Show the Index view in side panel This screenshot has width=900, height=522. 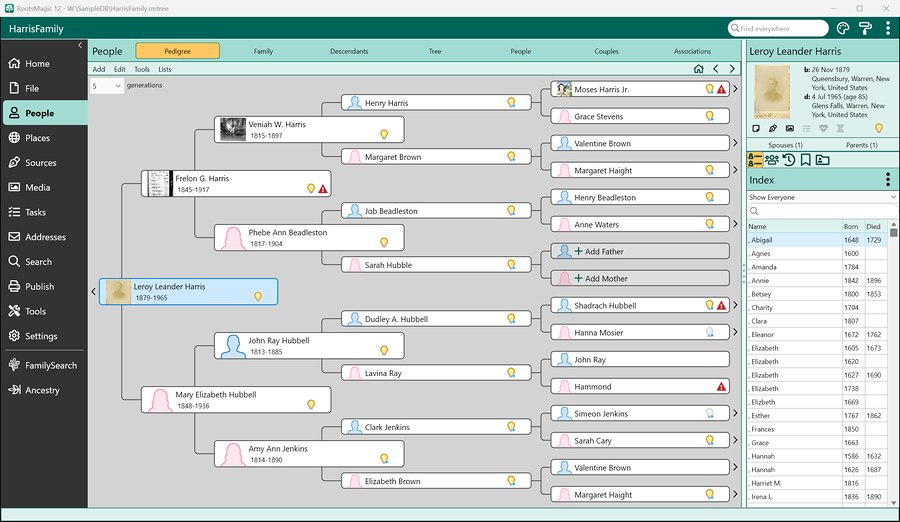755,160
